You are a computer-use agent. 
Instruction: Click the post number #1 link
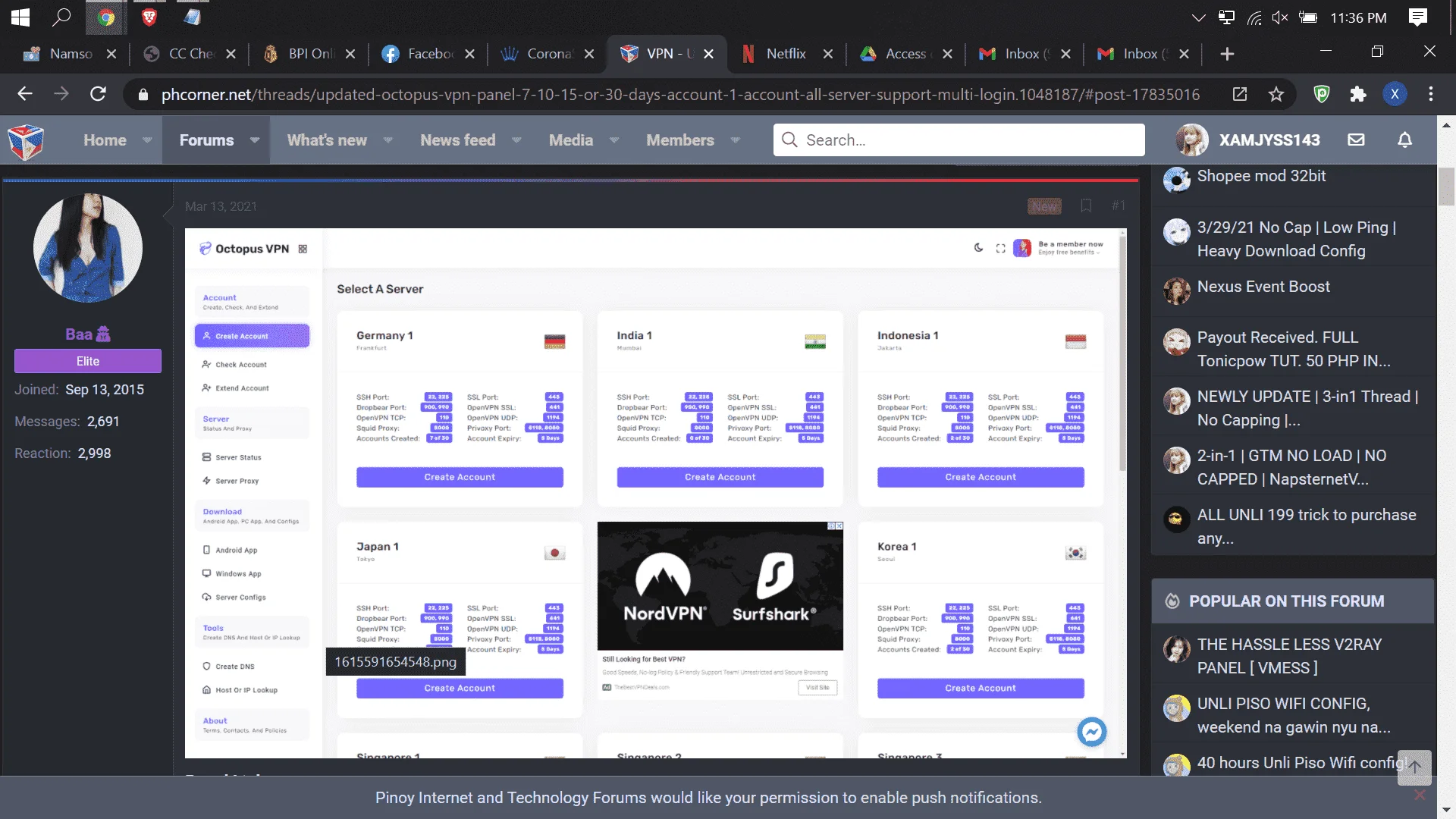click(x=1119, y=206)
